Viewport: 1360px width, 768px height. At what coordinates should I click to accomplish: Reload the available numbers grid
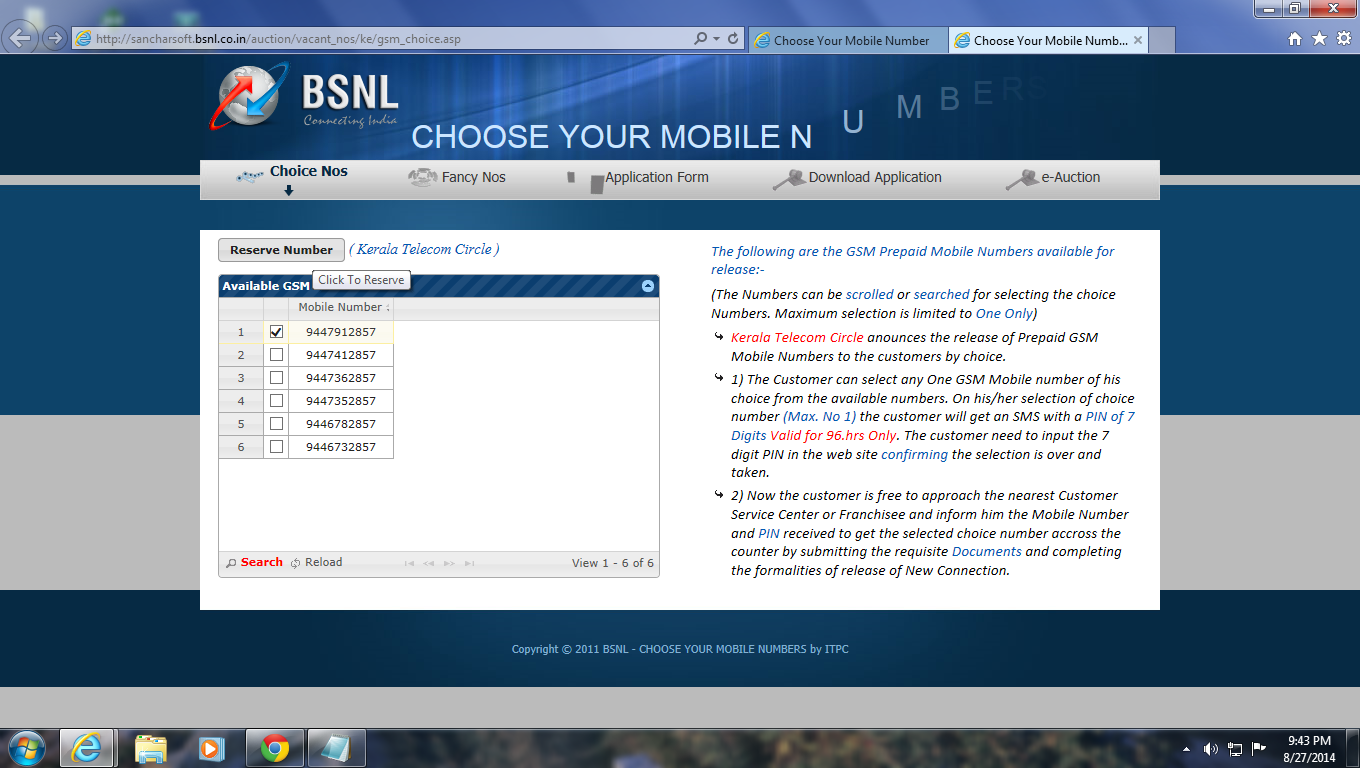point(323,563)
